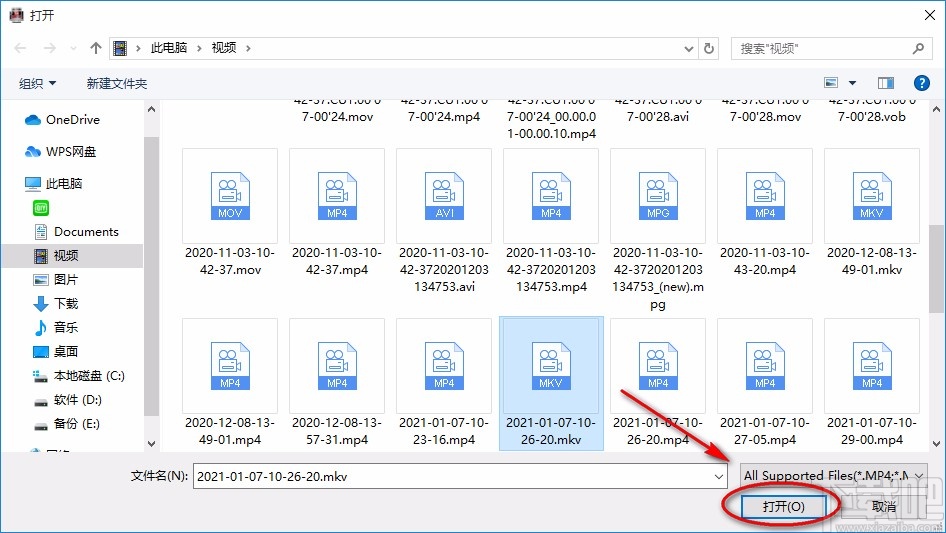
Task: Expand the address bar history dropdown
Action: tap(688, 48)
